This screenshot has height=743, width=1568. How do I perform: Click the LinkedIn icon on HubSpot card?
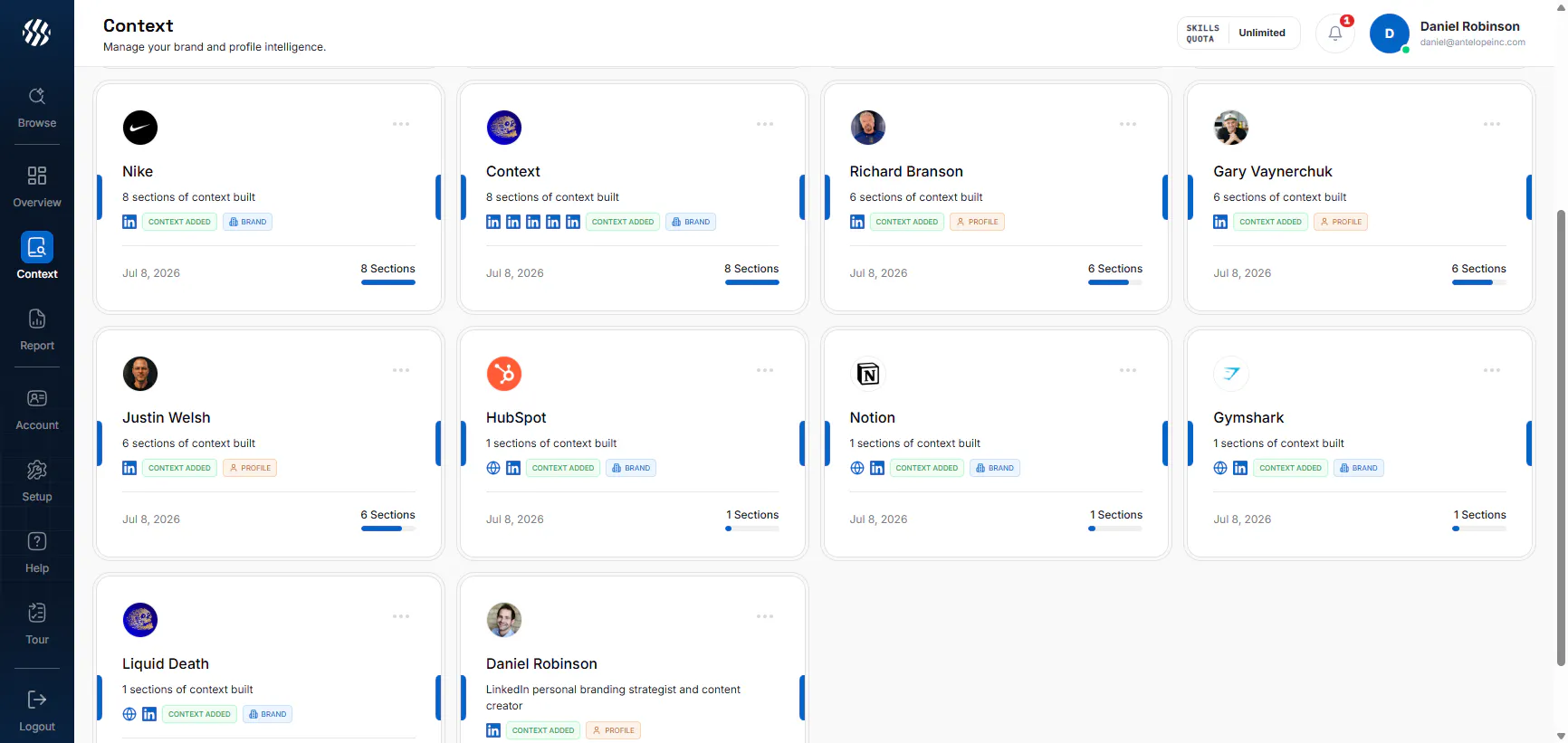(513, 468)
